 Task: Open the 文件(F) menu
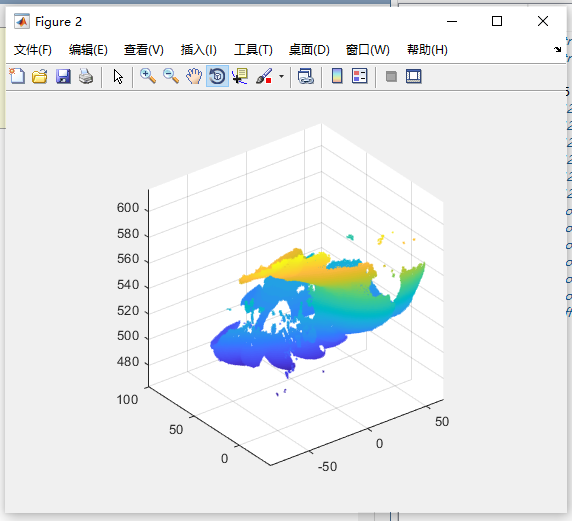pos(33,50)
